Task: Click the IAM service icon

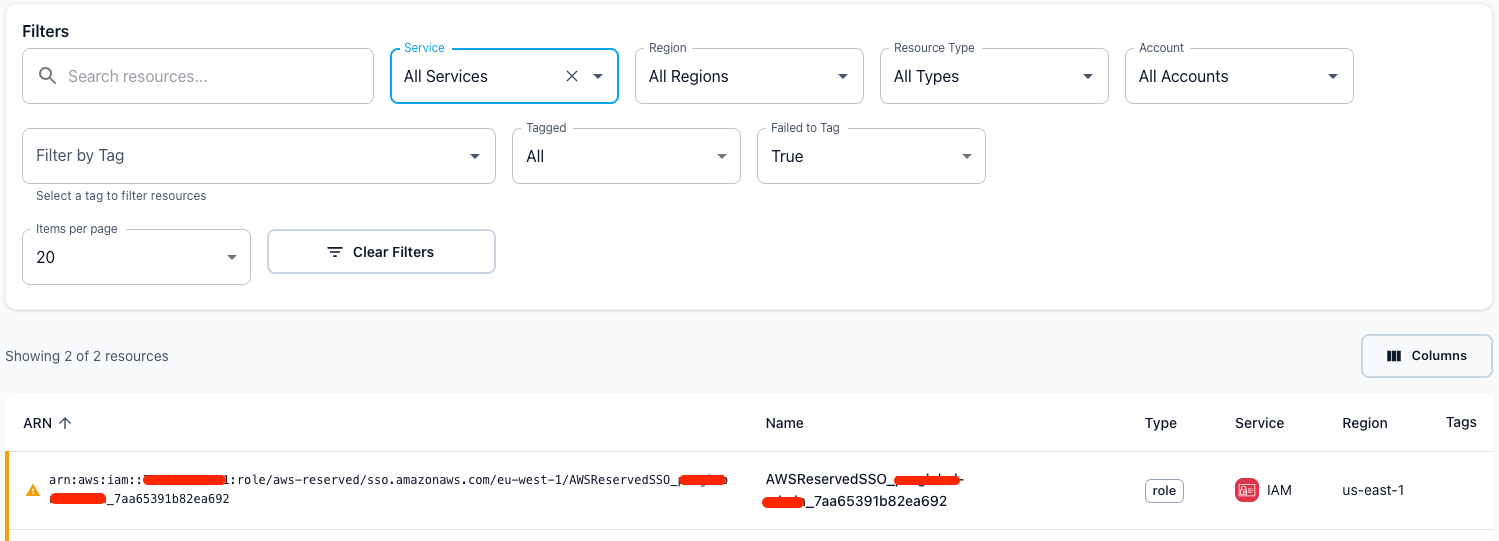Action: 1247,490
